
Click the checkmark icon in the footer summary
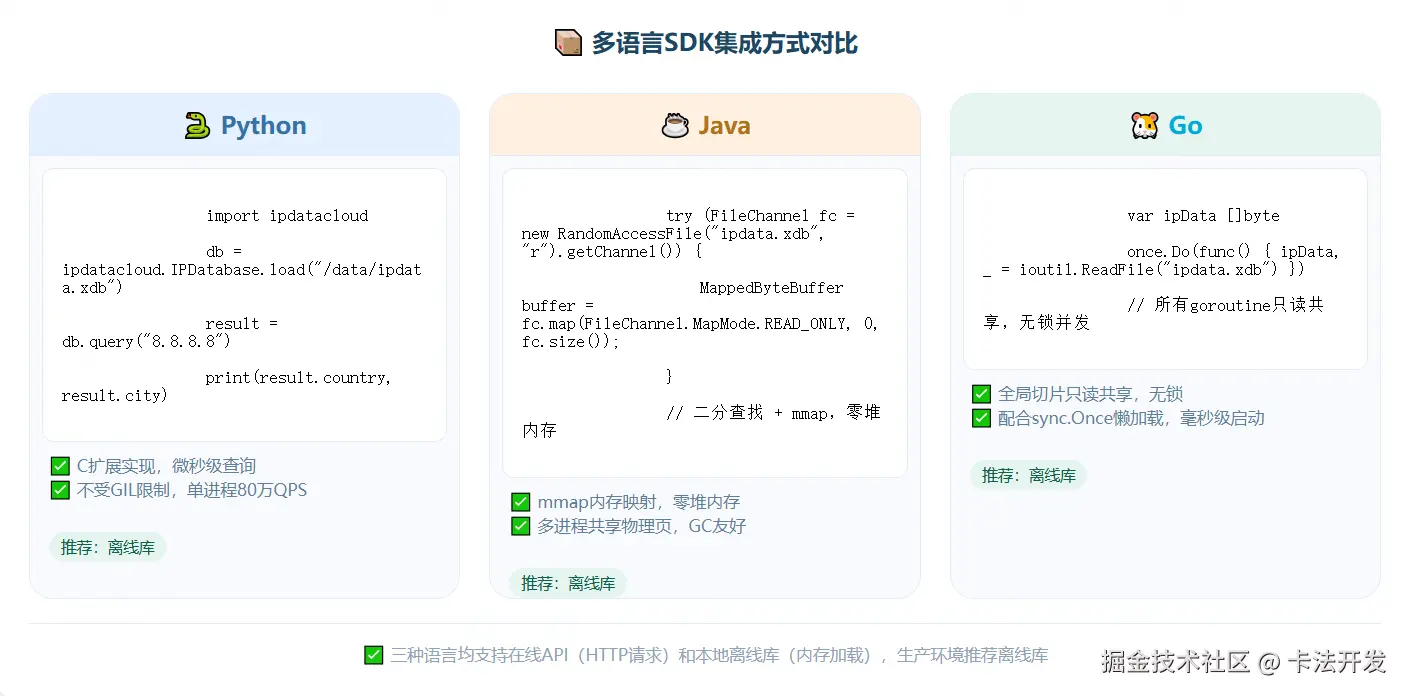click(373, 654)
